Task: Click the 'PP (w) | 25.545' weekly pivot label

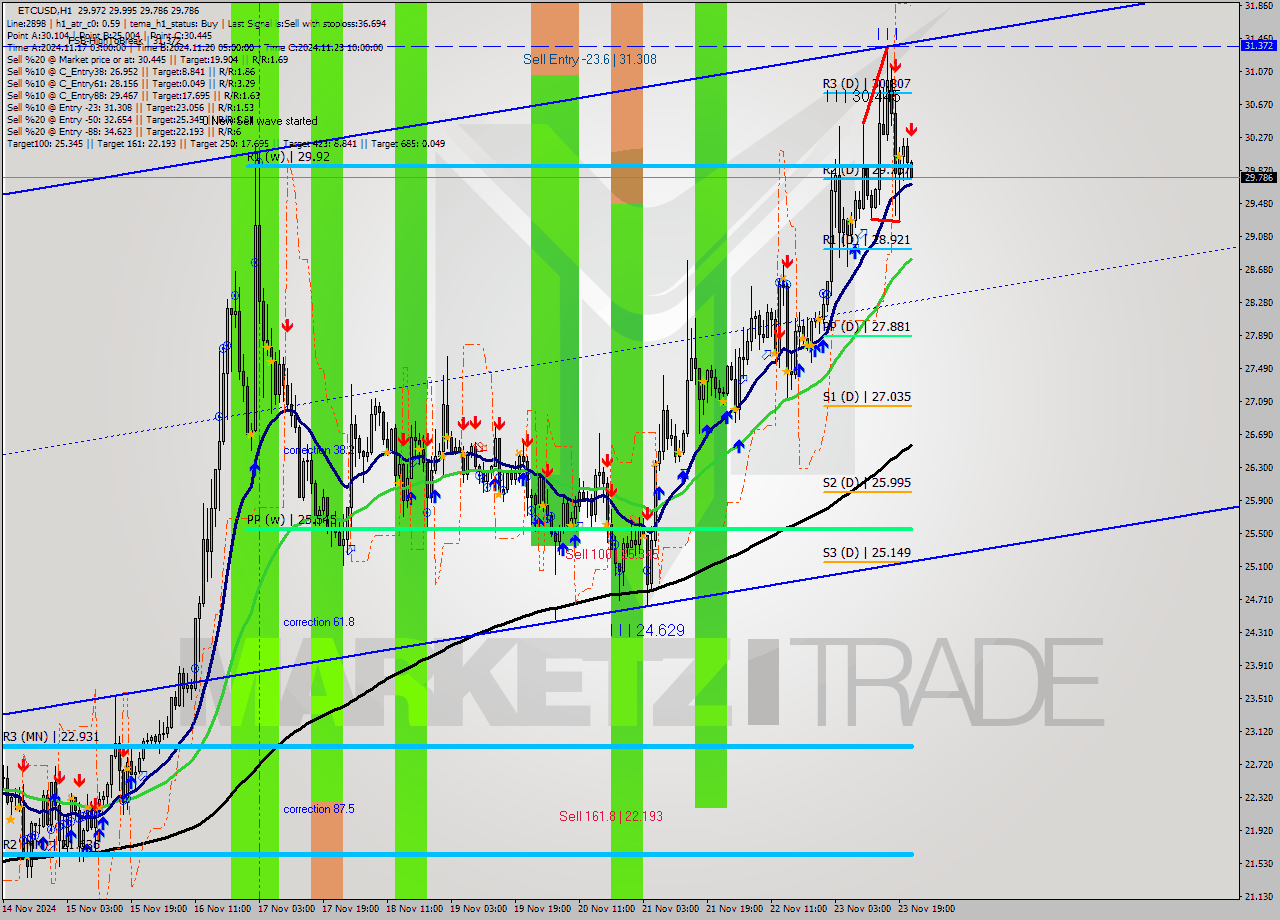Action: pyautogui.click(x=292, y=519)
